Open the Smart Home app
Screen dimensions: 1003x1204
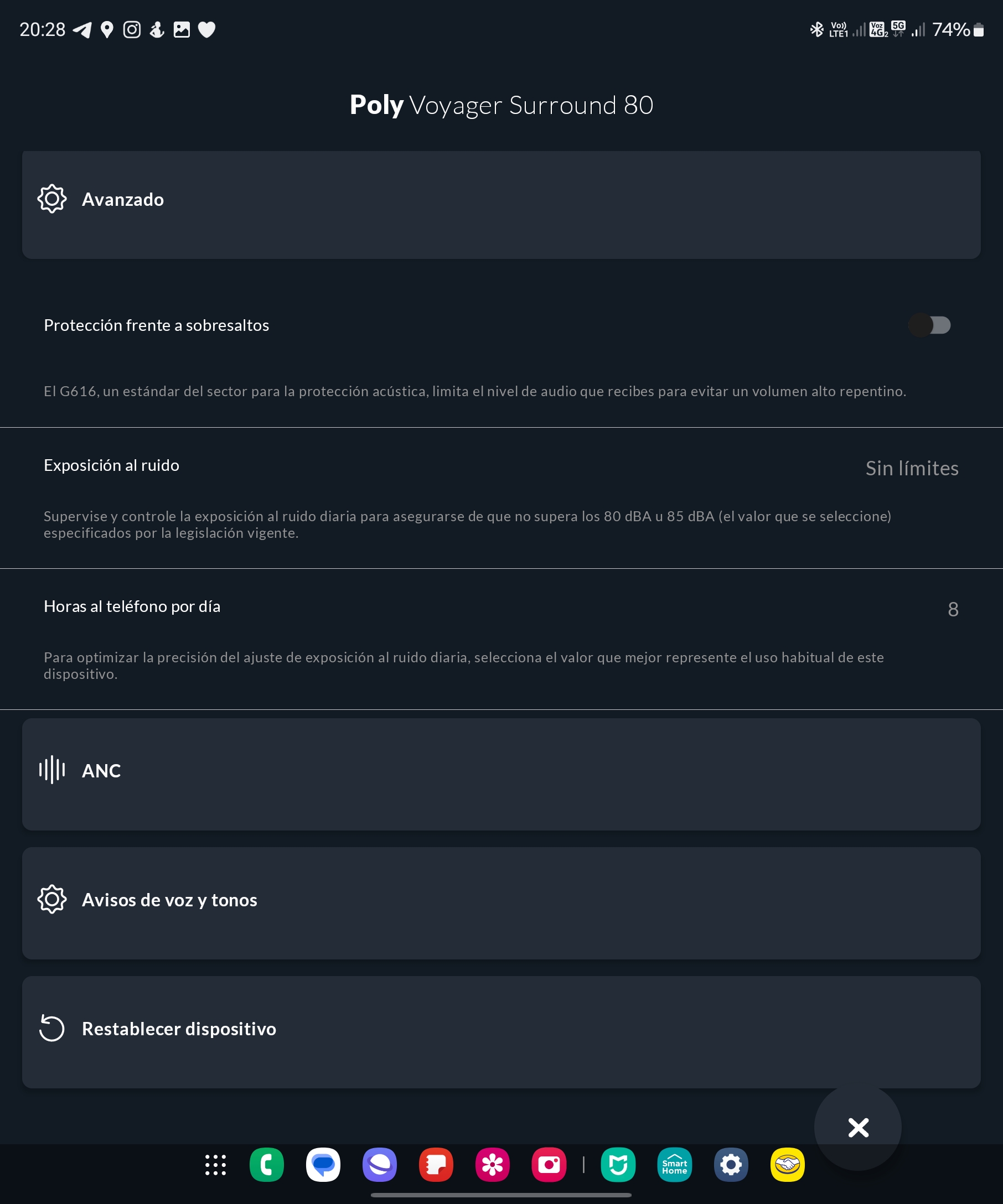(x=674, y=1165)
